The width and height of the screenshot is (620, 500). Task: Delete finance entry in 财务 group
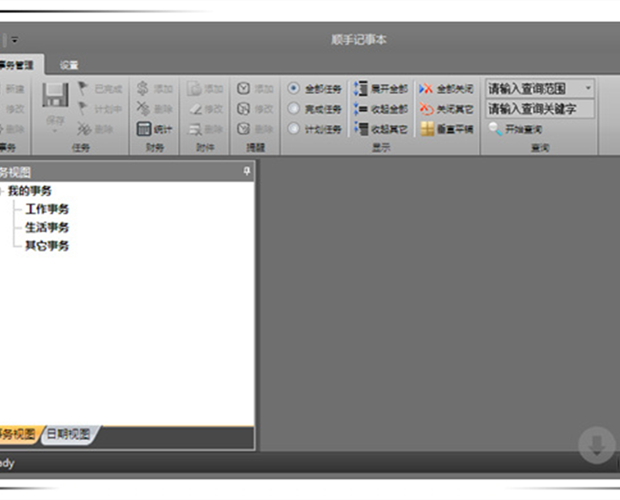pos(143,109)
